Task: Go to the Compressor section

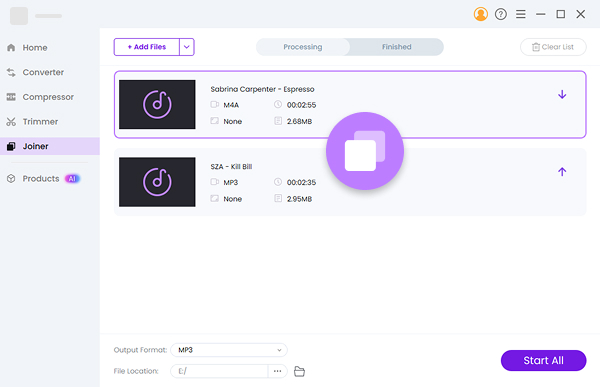Action: [50, 97]
